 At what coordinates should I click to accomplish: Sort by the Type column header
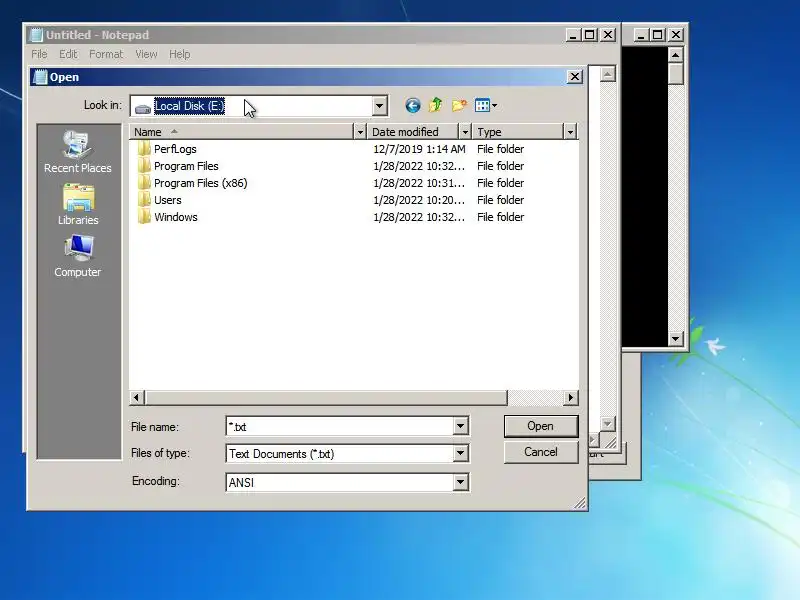coord(518,132)
